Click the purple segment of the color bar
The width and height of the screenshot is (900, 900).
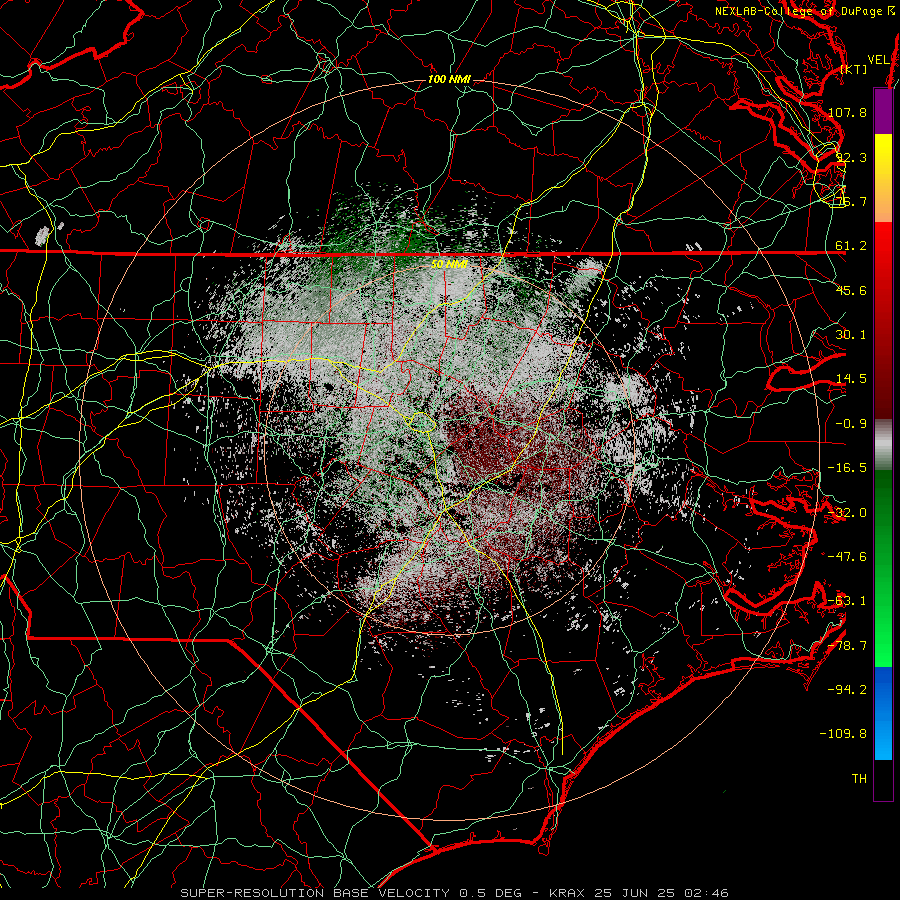point(883,112)
